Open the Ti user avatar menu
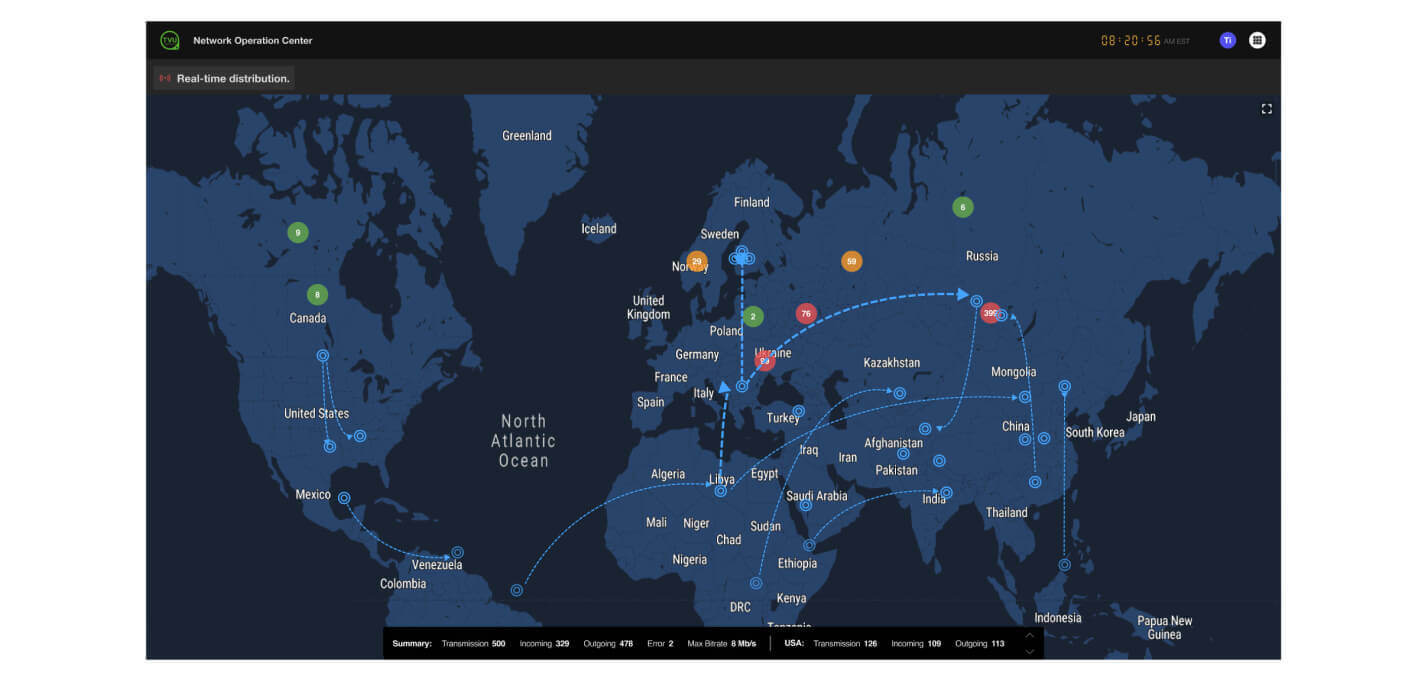This screenshot has height=682, width=1427. pos(1227,40)
